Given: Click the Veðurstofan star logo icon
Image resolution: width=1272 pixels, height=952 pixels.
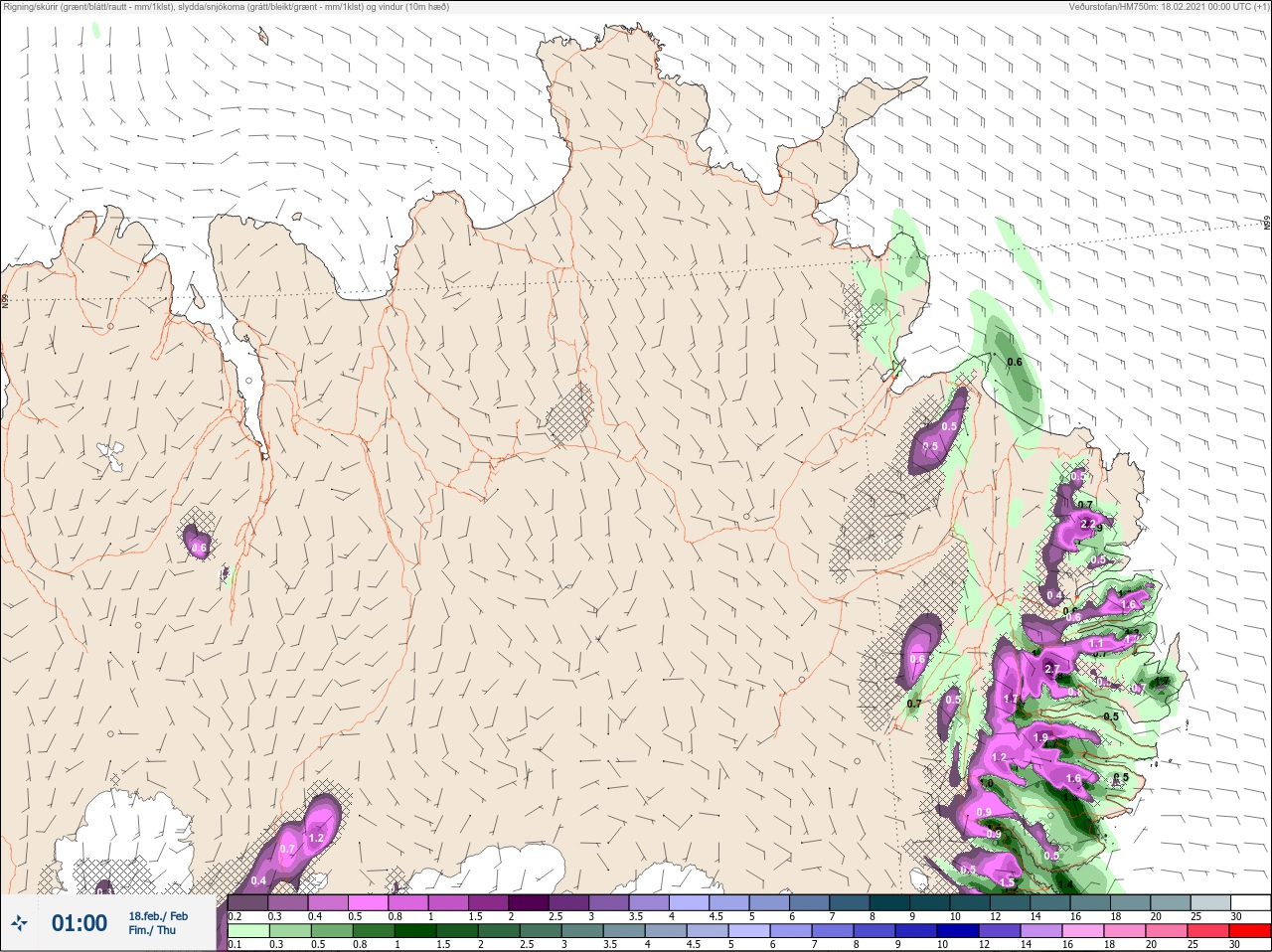Looking at the screenshot, I should [x=19, y=923].
